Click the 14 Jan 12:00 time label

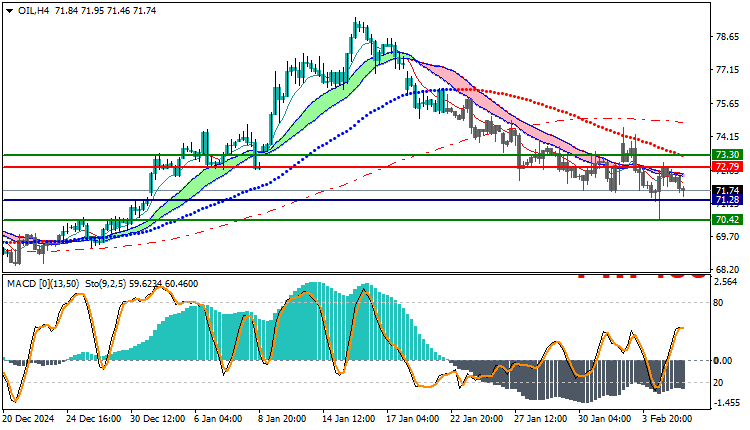349,419
